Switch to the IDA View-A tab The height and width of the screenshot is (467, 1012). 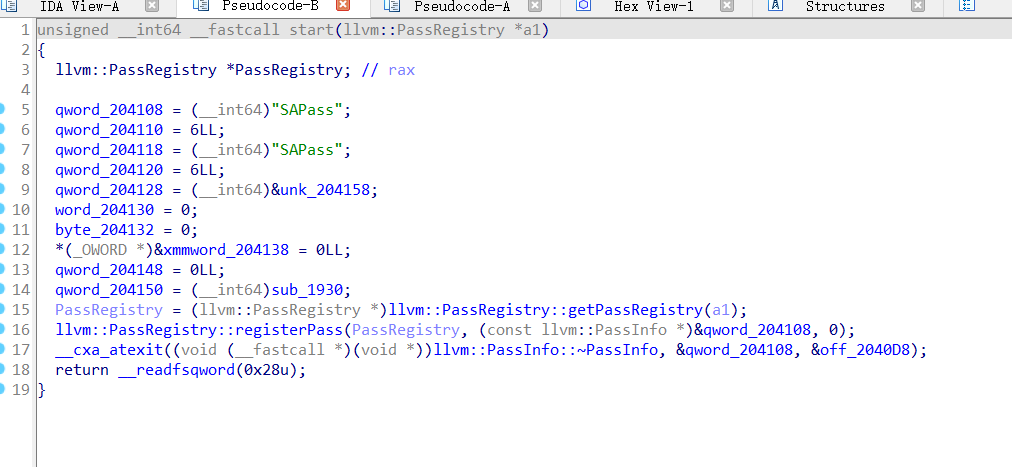point(79,6)
